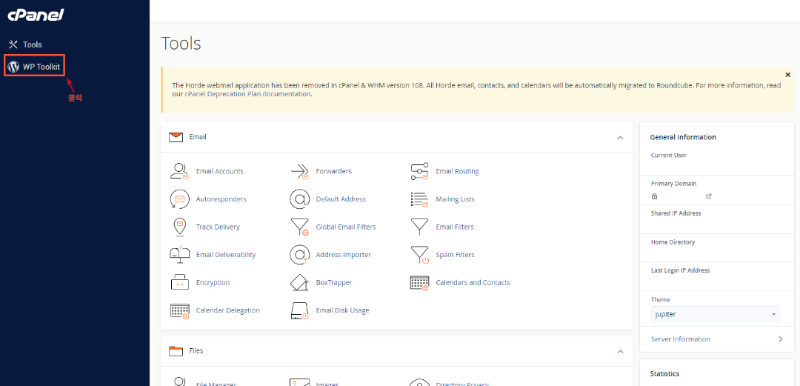
Task: Open the Spam Filters icon
Action: [x=419, y=254]
